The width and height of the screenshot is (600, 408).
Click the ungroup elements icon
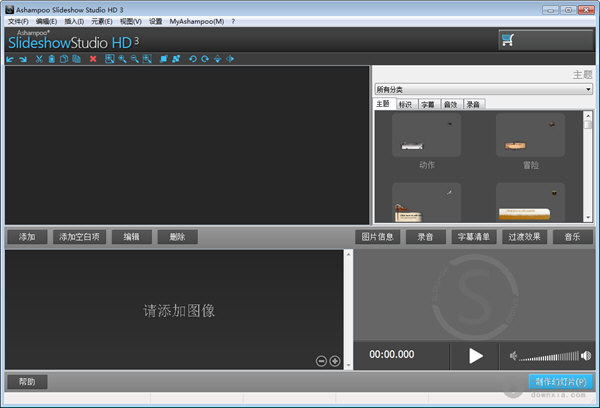coord(176,59)
